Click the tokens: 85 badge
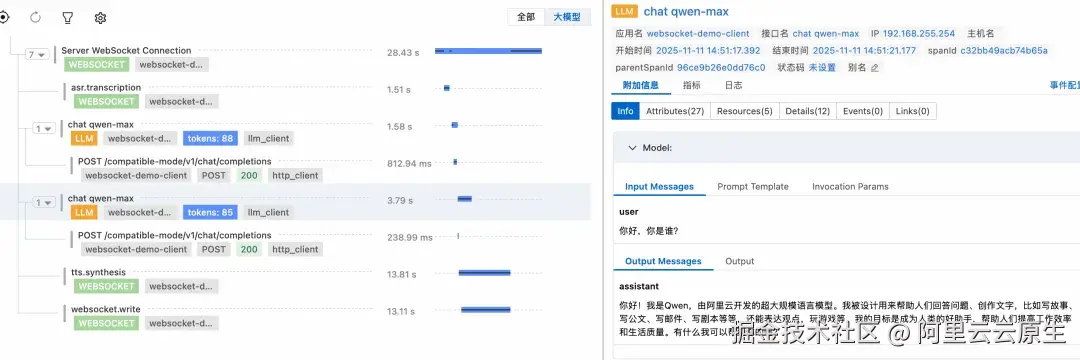The width and height of the screenshot is (1080, 360). pos(210,213)
